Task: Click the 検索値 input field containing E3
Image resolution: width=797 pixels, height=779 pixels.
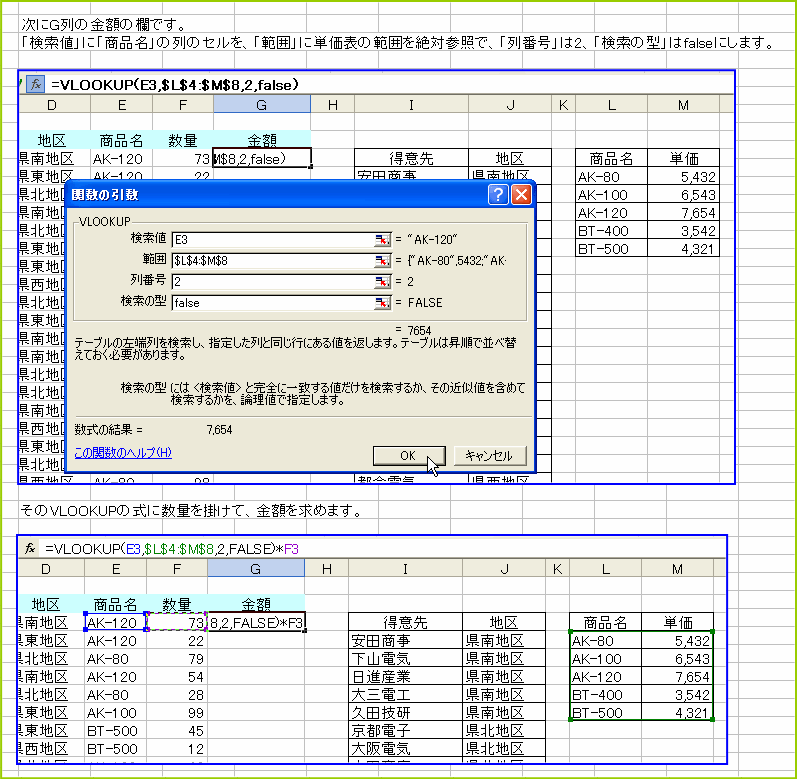Action: click(x=273, y=239)
